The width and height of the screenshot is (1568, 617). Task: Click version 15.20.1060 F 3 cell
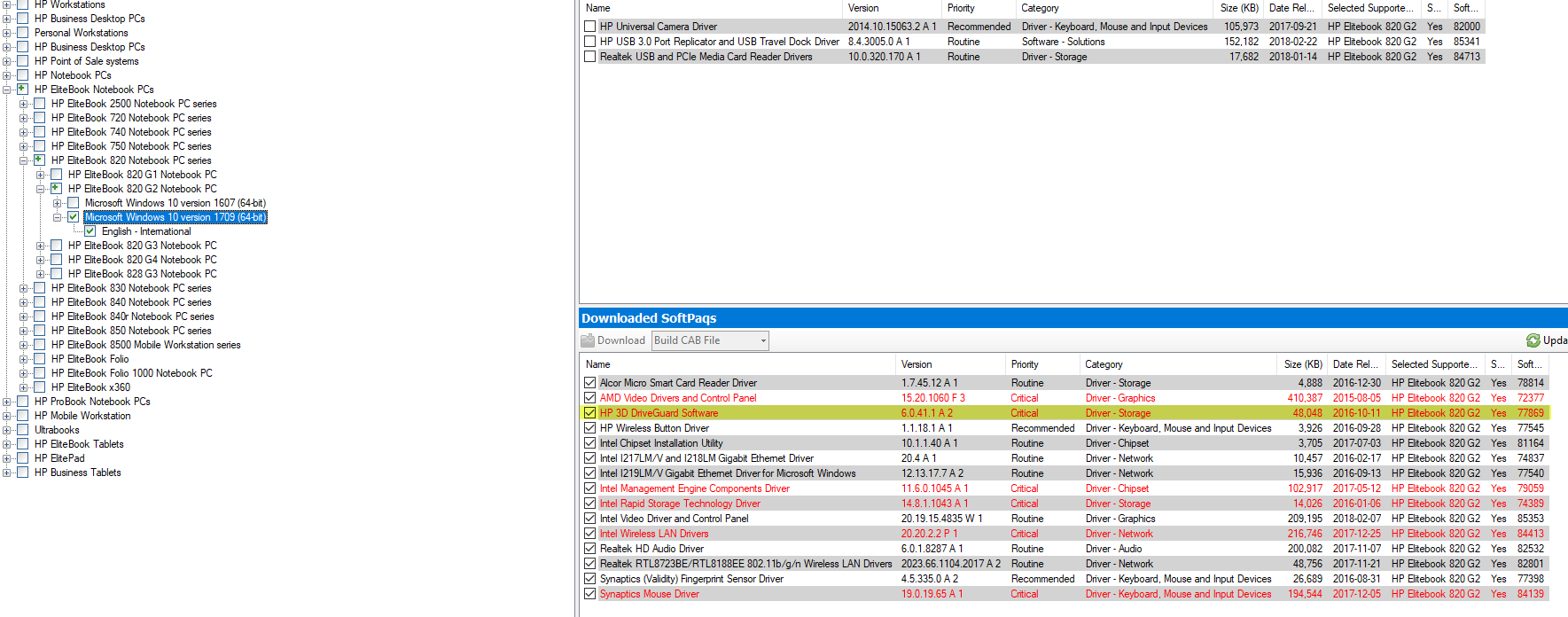click(933, 398)
